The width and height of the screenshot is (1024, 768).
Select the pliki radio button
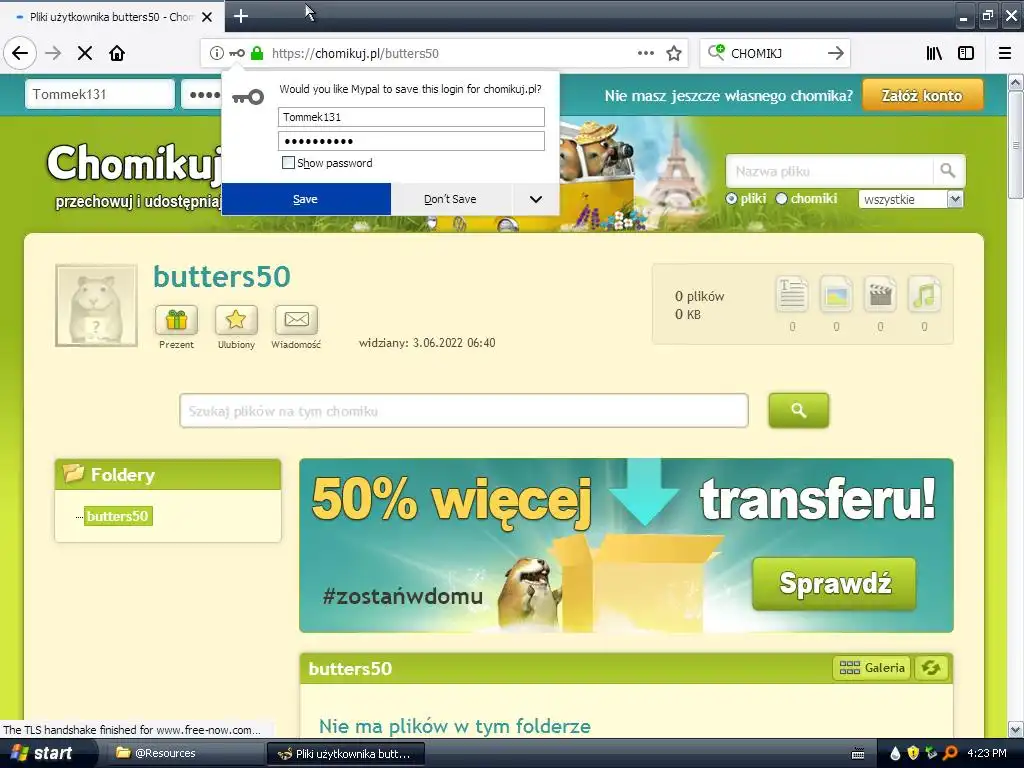coord(731,199)
